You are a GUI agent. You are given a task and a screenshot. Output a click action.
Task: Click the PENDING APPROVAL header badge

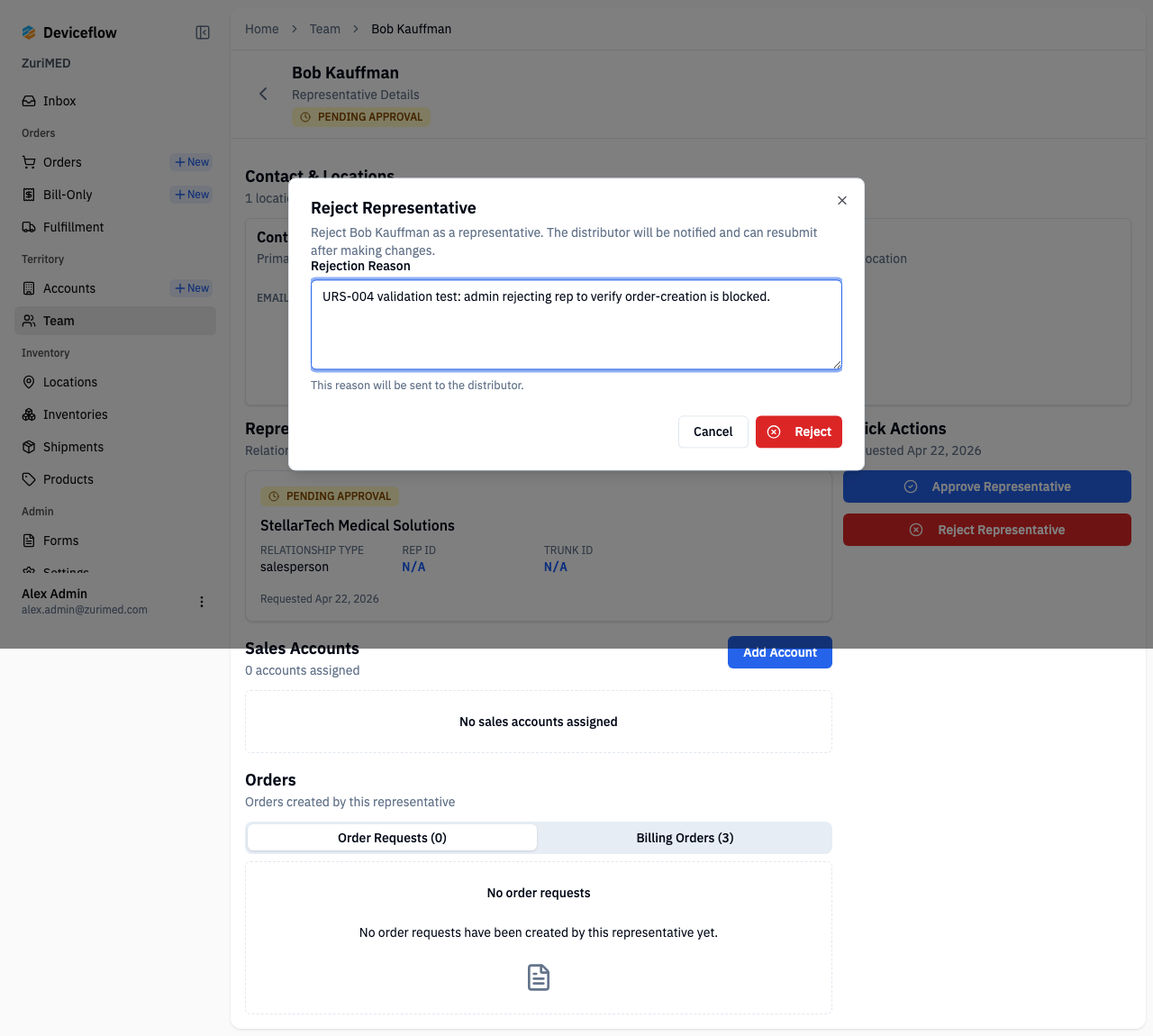[x=361, y=117]
